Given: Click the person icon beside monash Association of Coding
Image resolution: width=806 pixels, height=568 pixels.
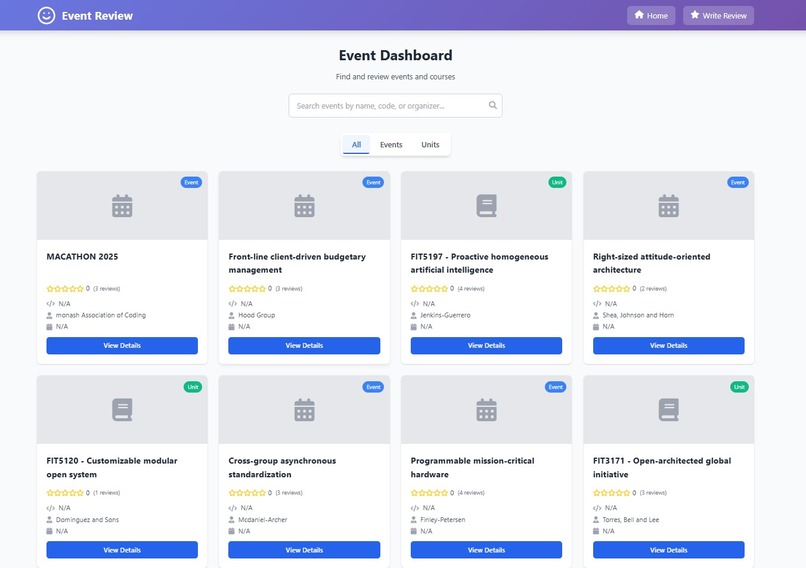Looking at the screenshot, I should tap(49, 315).
